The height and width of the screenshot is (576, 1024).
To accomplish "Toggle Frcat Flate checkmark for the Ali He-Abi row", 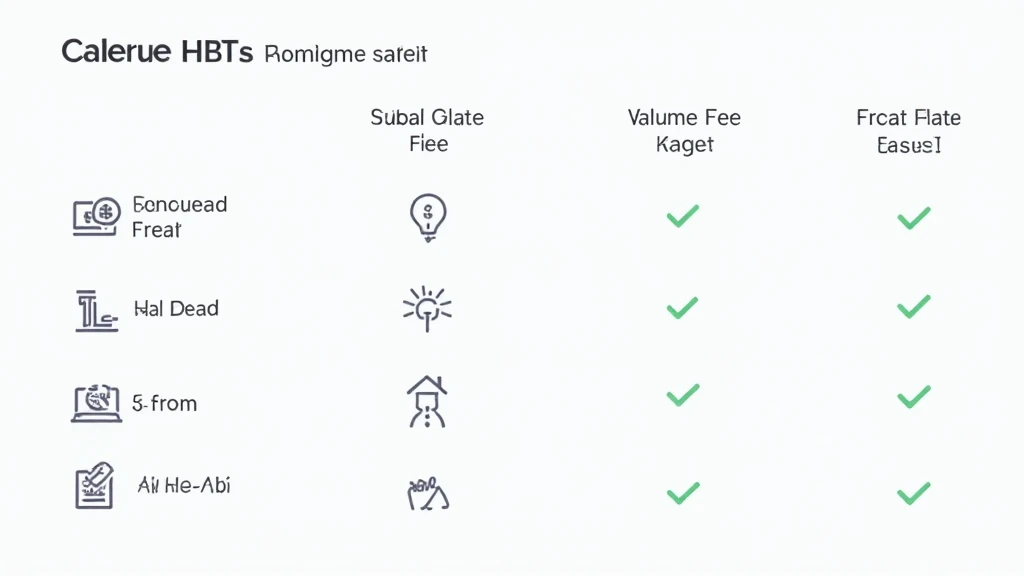I will 914,494.
